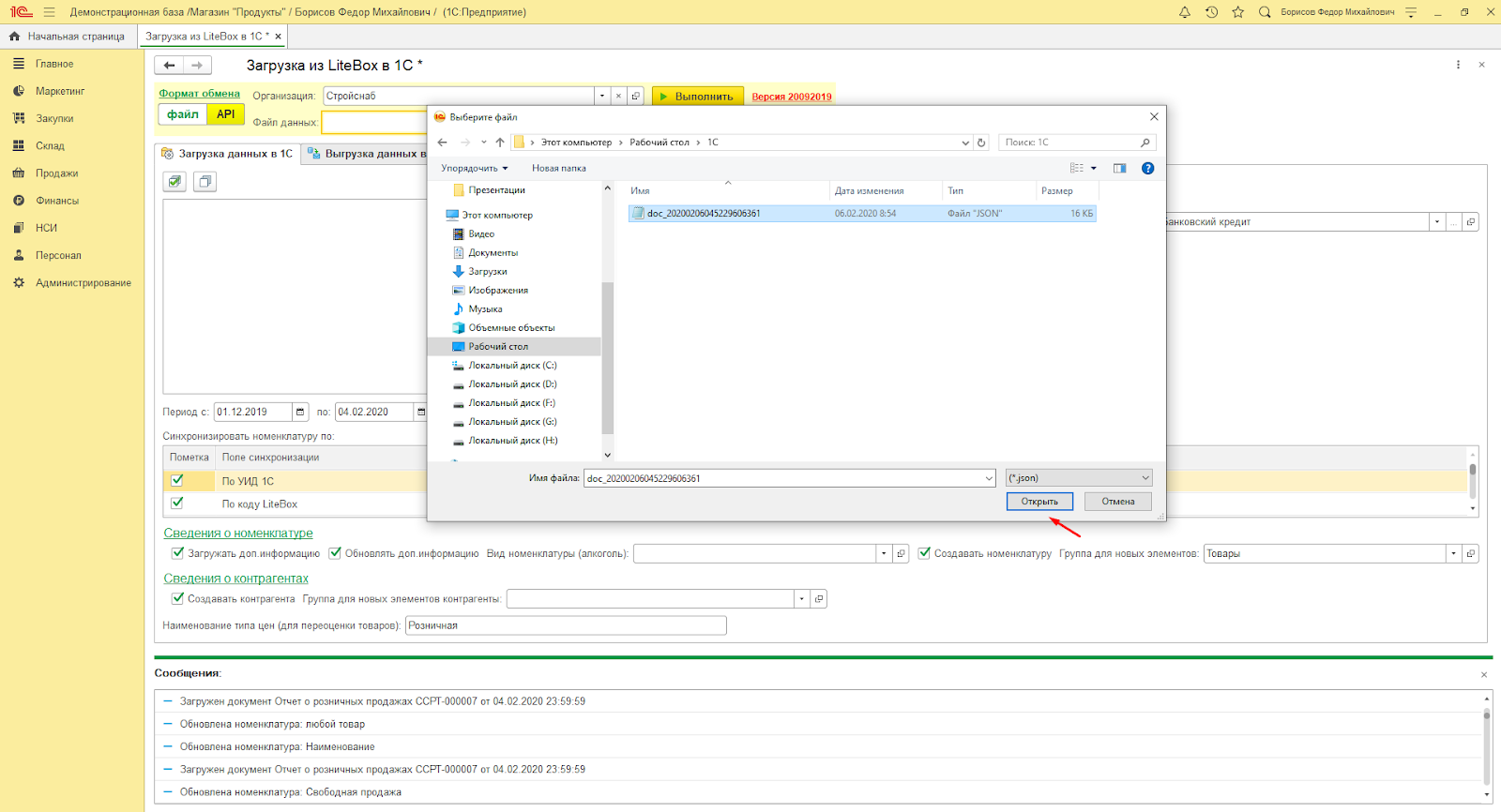Click the Период с date field
1501x812 pixels.
coord(253,412)
